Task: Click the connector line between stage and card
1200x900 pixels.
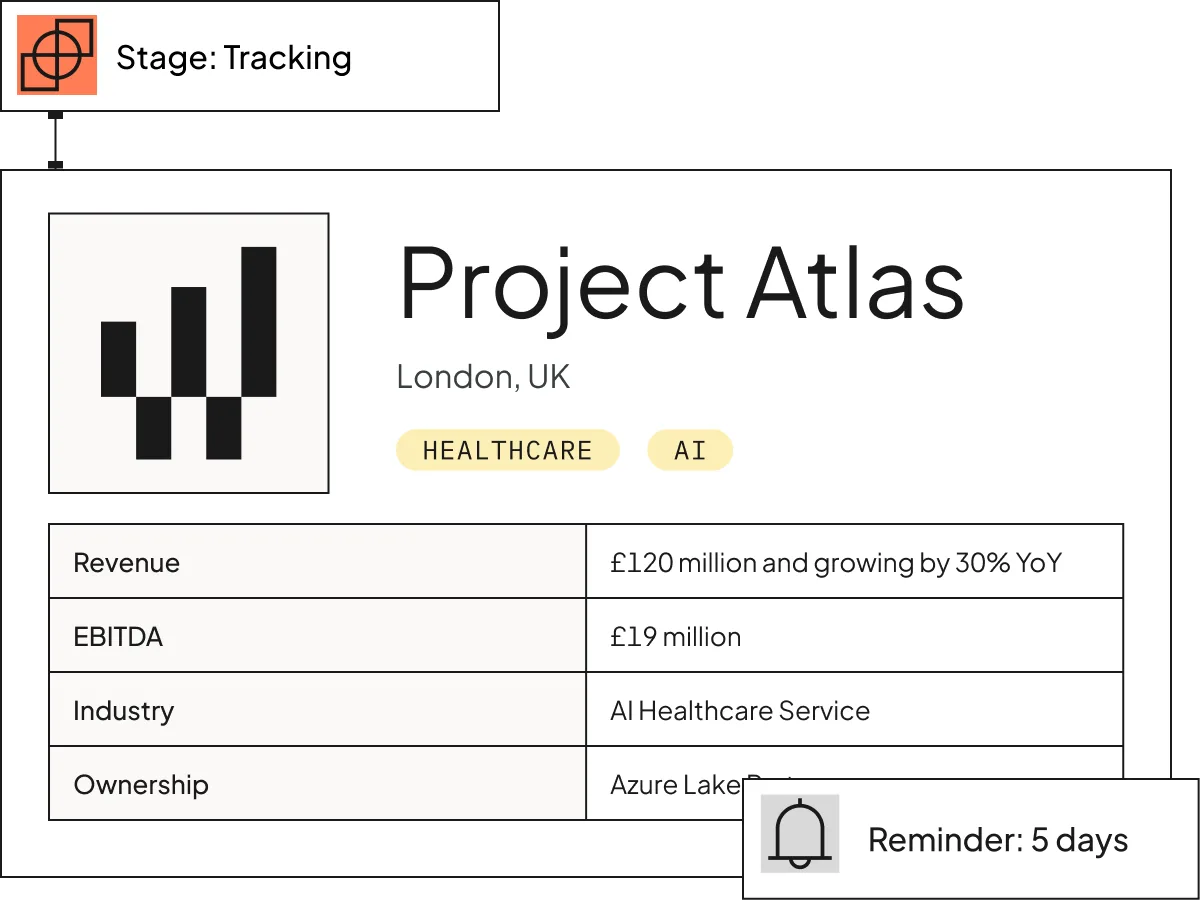Action: click(56, 140)
